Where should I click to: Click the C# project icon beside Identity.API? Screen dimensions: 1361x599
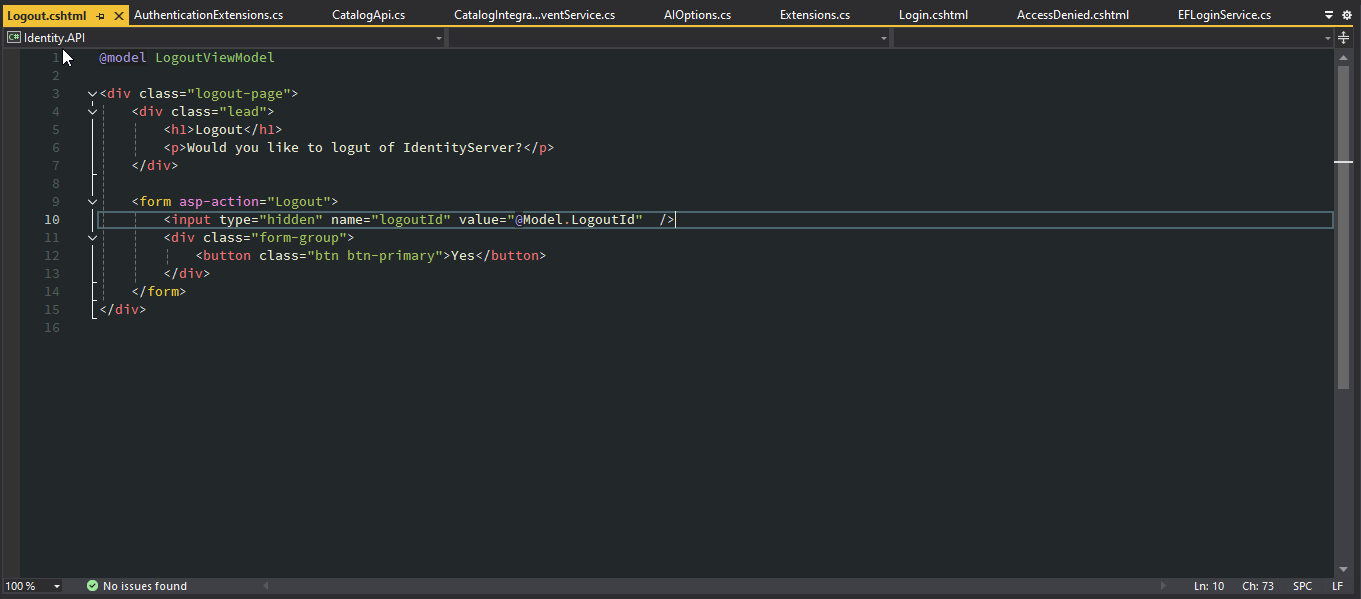pyautogui.click(x=14, y=38)
